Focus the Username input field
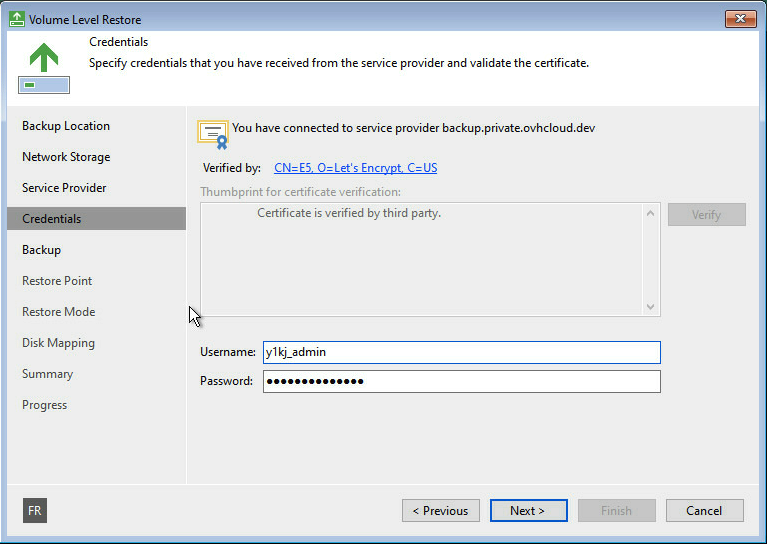This screenshot has width=767, height=544. 462,352
